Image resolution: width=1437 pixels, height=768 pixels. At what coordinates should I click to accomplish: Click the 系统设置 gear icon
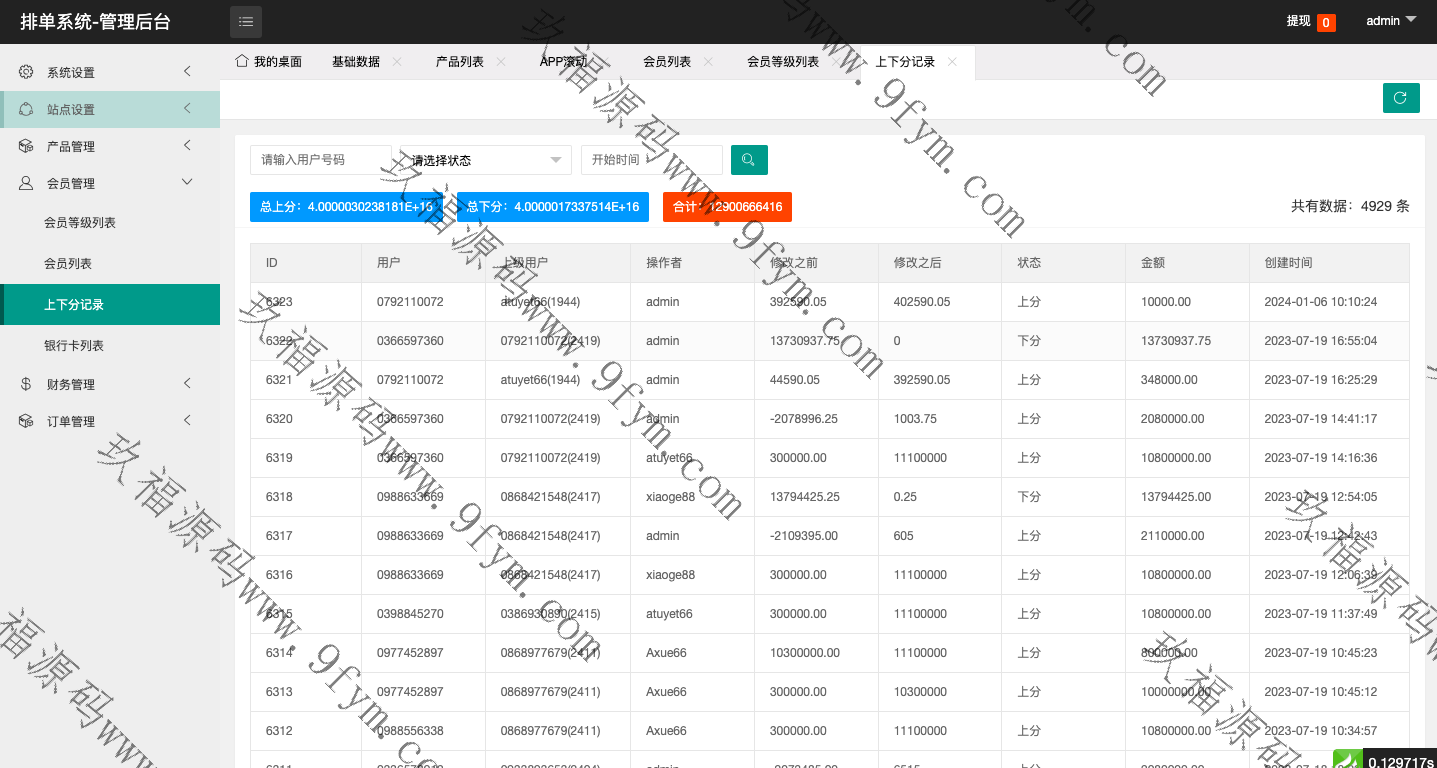point(26,72)
